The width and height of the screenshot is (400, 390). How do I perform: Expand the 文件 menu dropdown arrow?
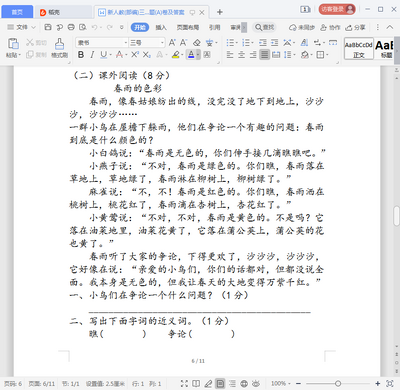33,27
